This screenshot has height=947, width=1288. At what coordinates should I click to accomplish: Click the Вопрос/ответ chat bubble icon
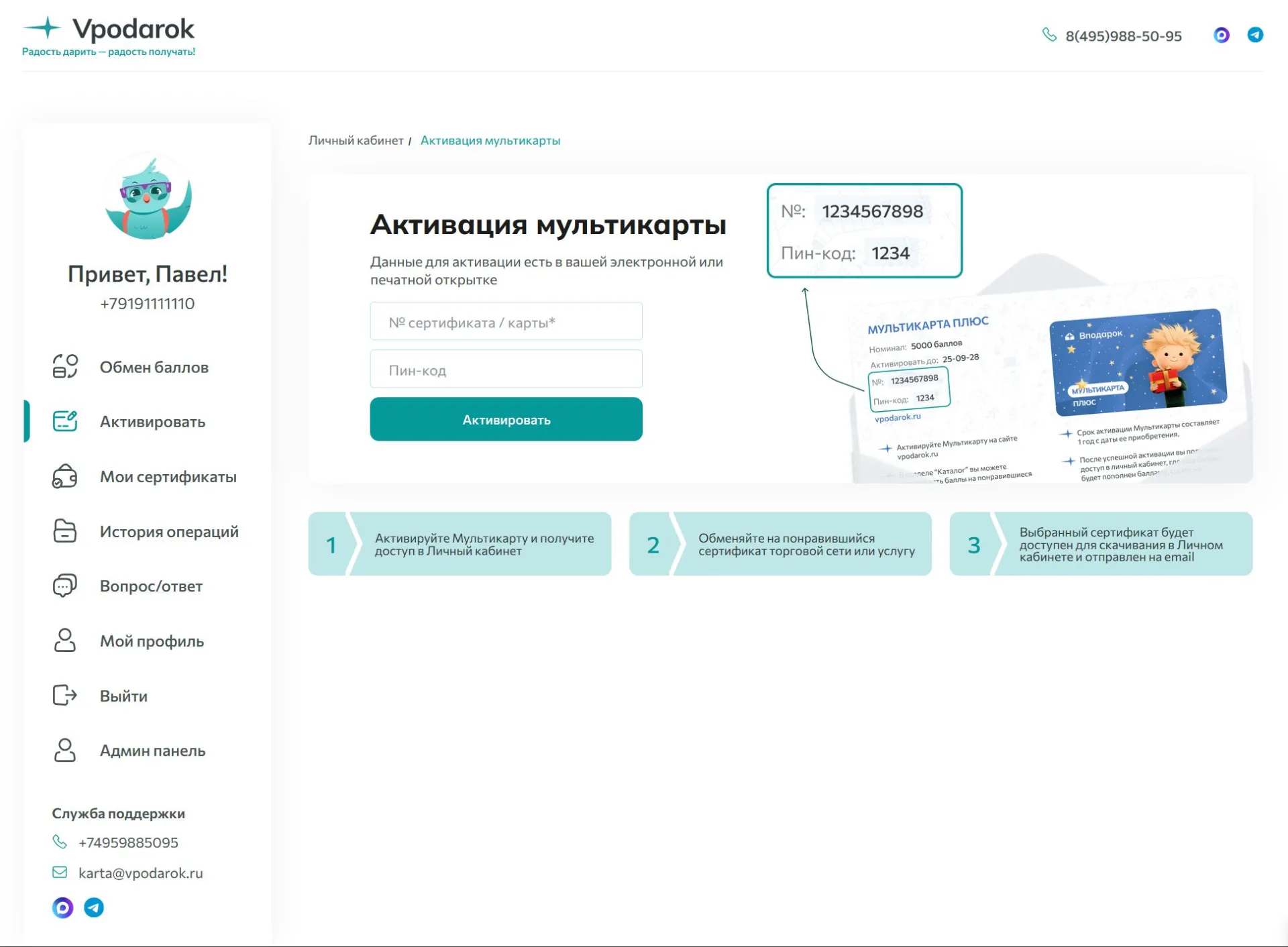pyautogui.click(x=65, y=586)
